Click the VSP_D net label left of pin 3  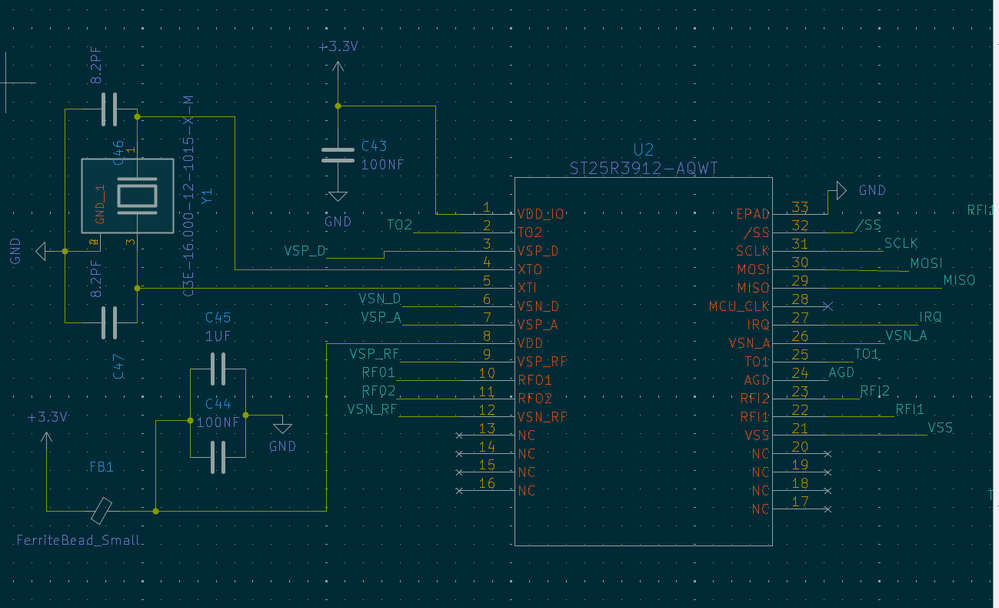305,250
